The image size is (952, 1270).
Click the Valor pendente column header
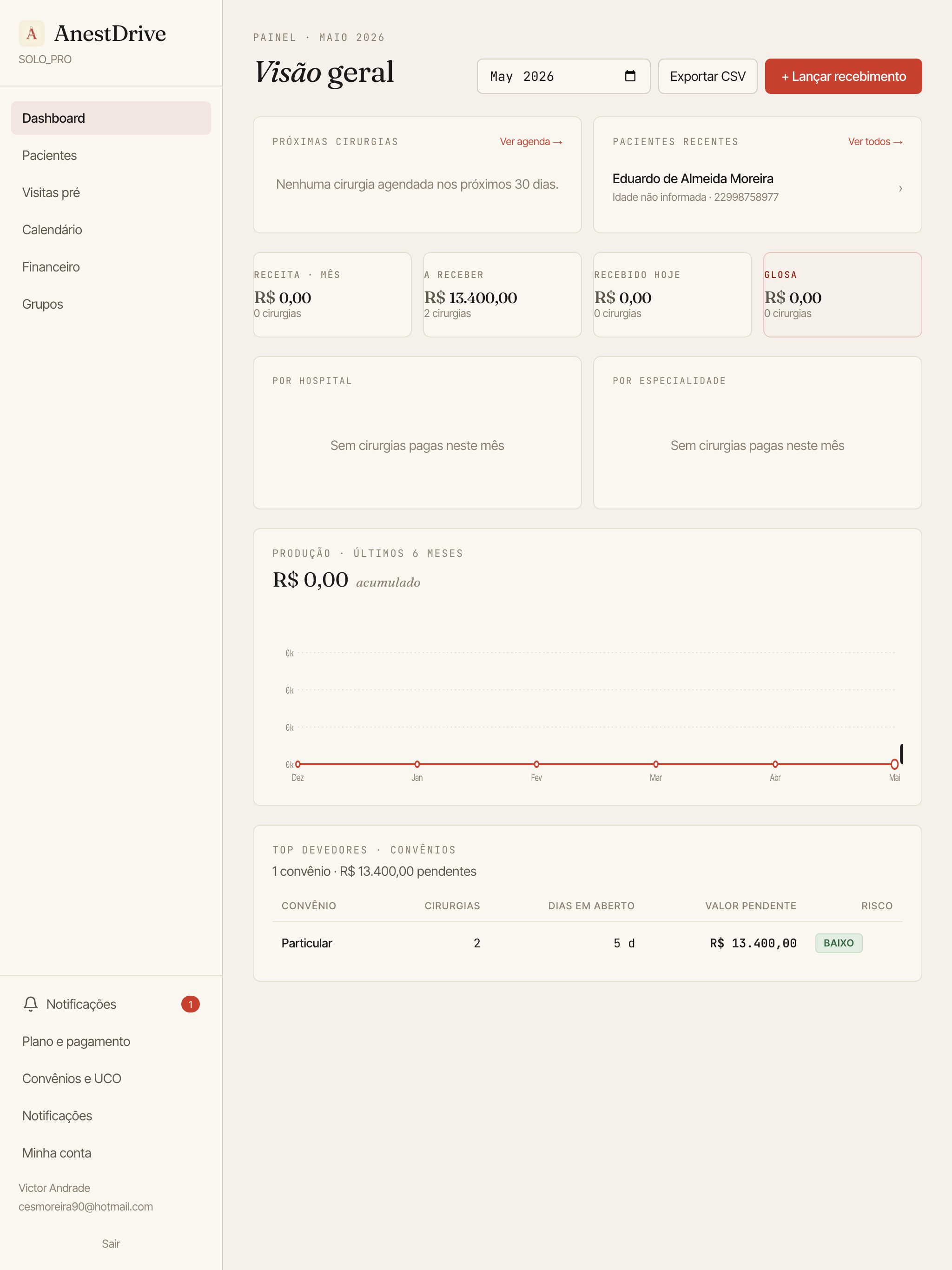(x=750, y=906)
